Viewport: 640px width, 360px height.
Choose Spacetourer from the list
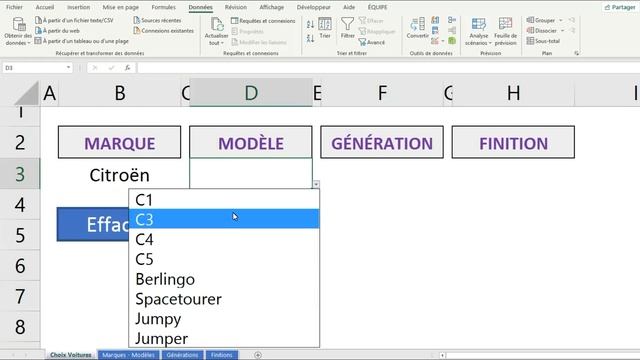click(x=224, y=299)
